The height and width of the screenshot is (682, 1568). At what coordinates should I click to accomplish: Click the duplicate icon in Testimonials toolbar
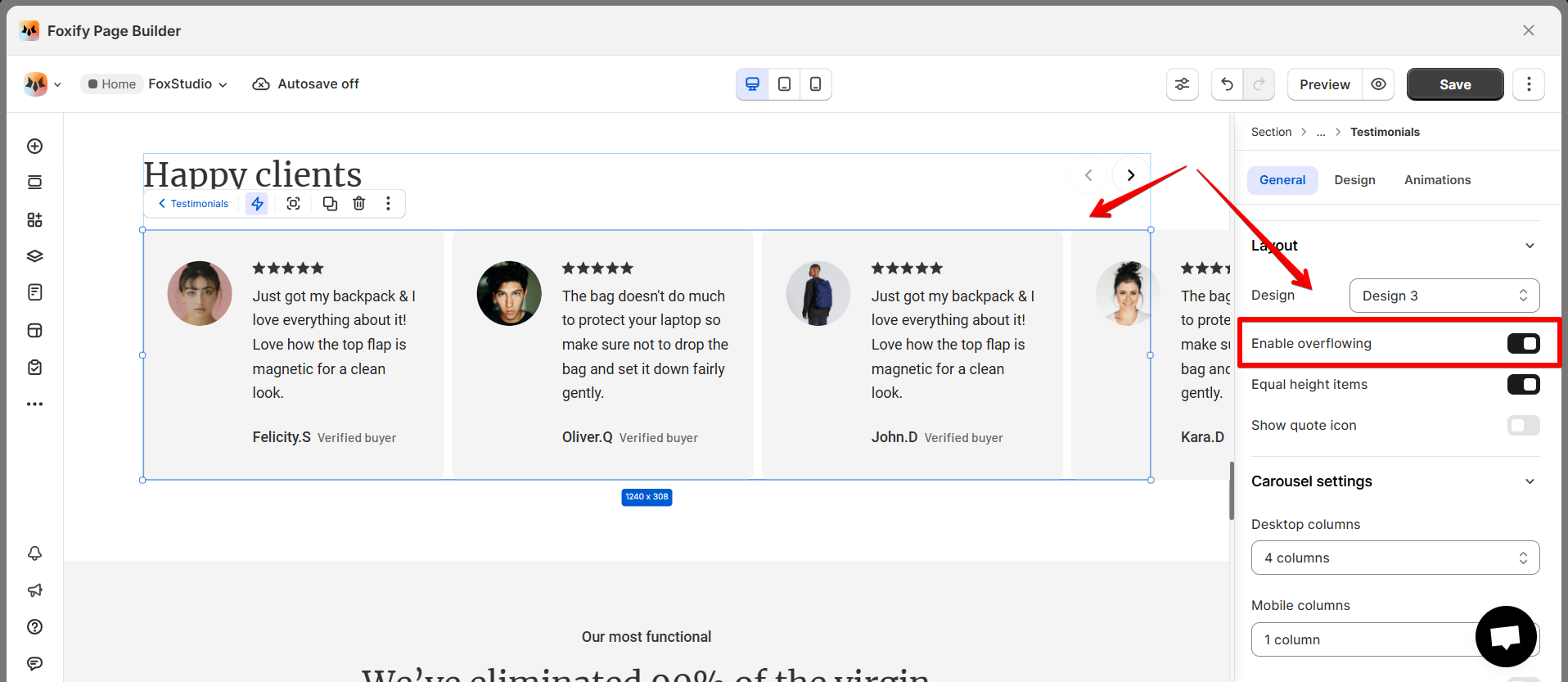tap(330, 203)
